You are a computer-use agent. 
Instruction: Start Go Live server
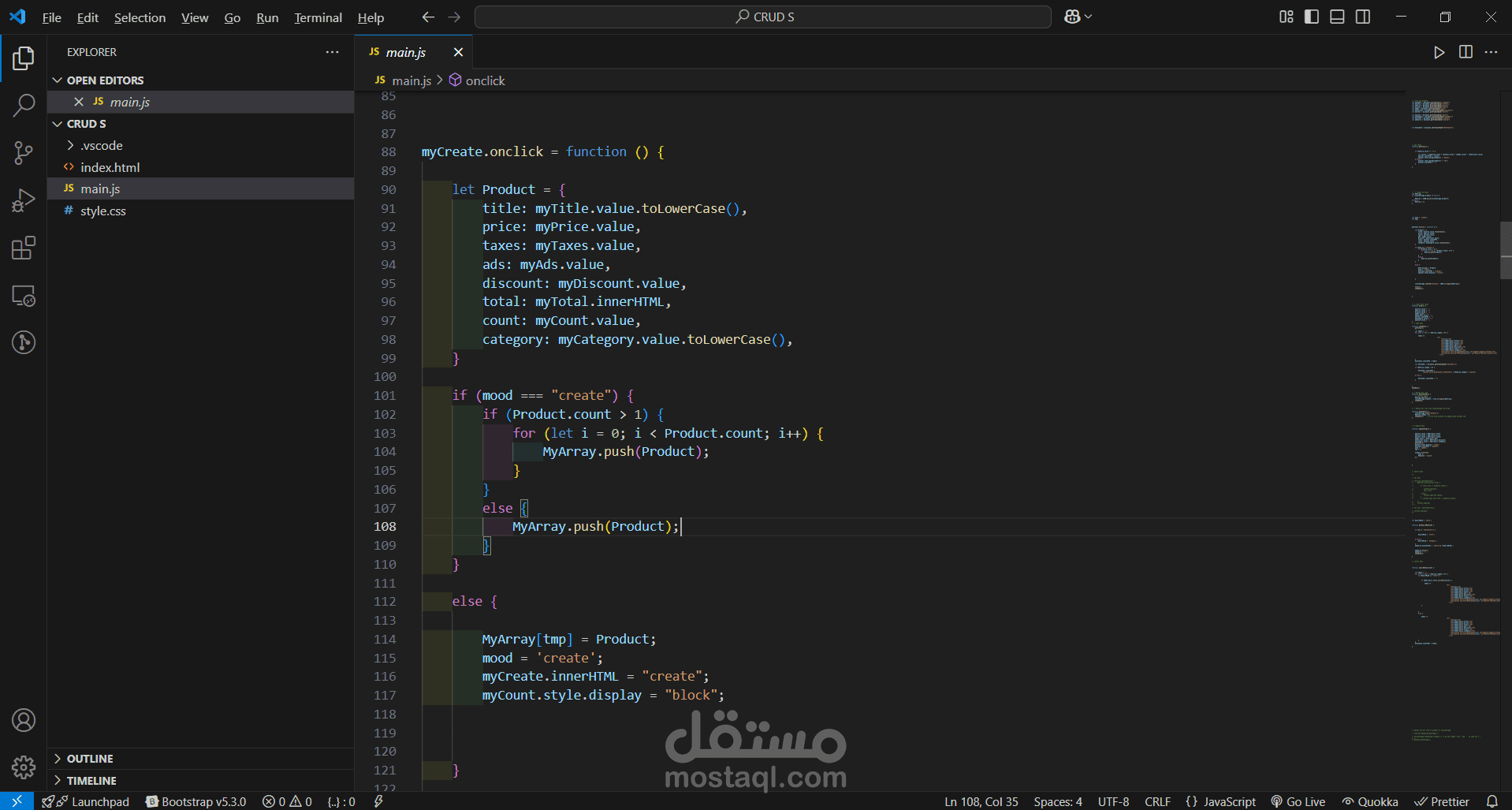tap(1298, 801)
